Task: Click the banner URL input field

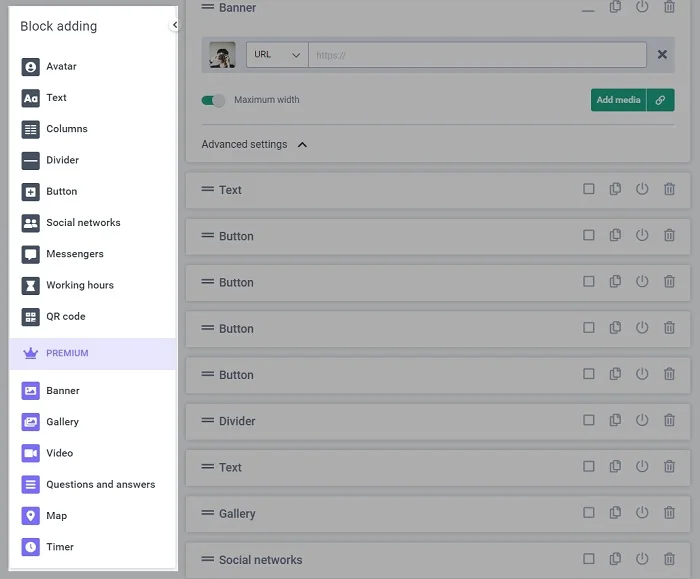Action: pos(477,55)
